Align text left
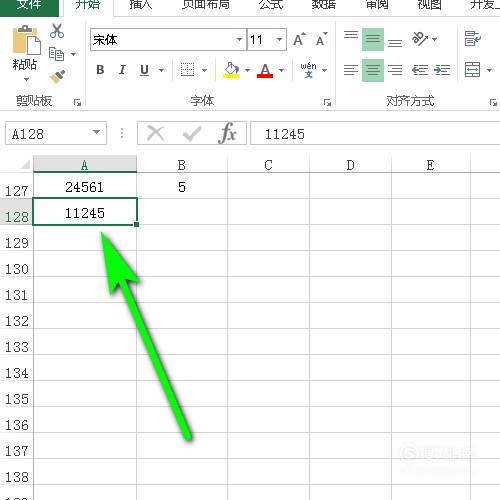500x500 pixels. tap(351, 70)
